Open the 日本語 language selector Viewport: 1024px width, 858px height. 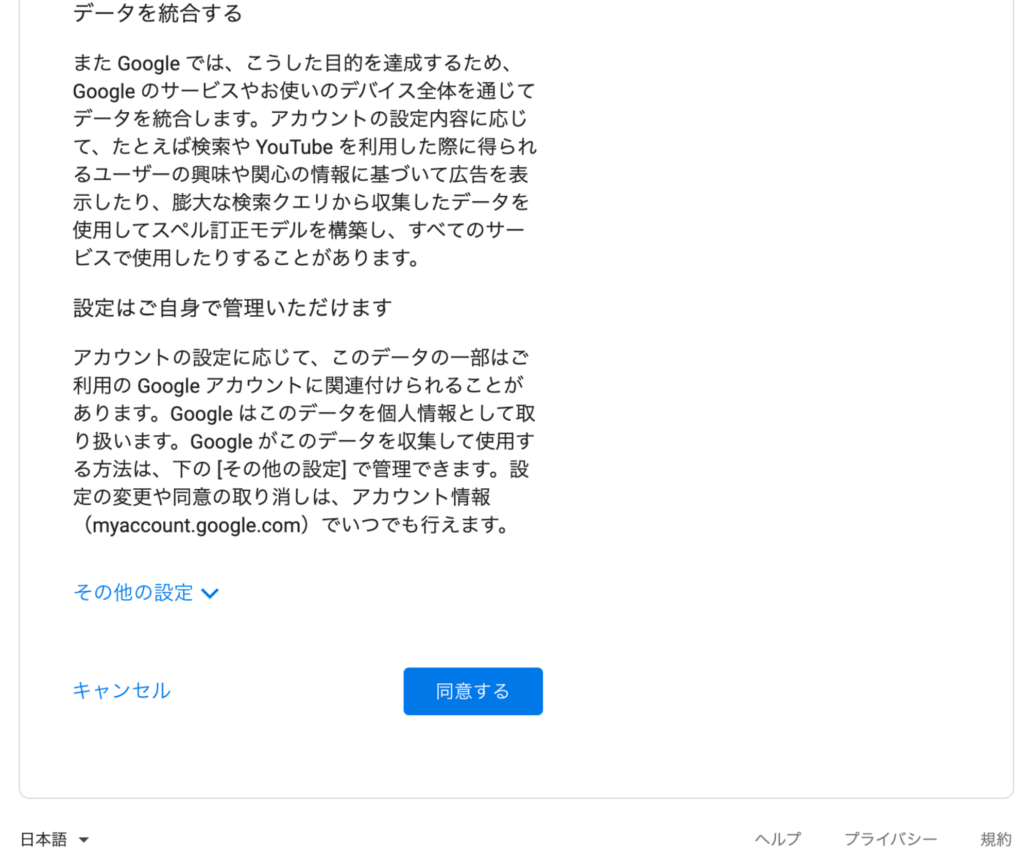pyautogui.click(x=54, y=839)
